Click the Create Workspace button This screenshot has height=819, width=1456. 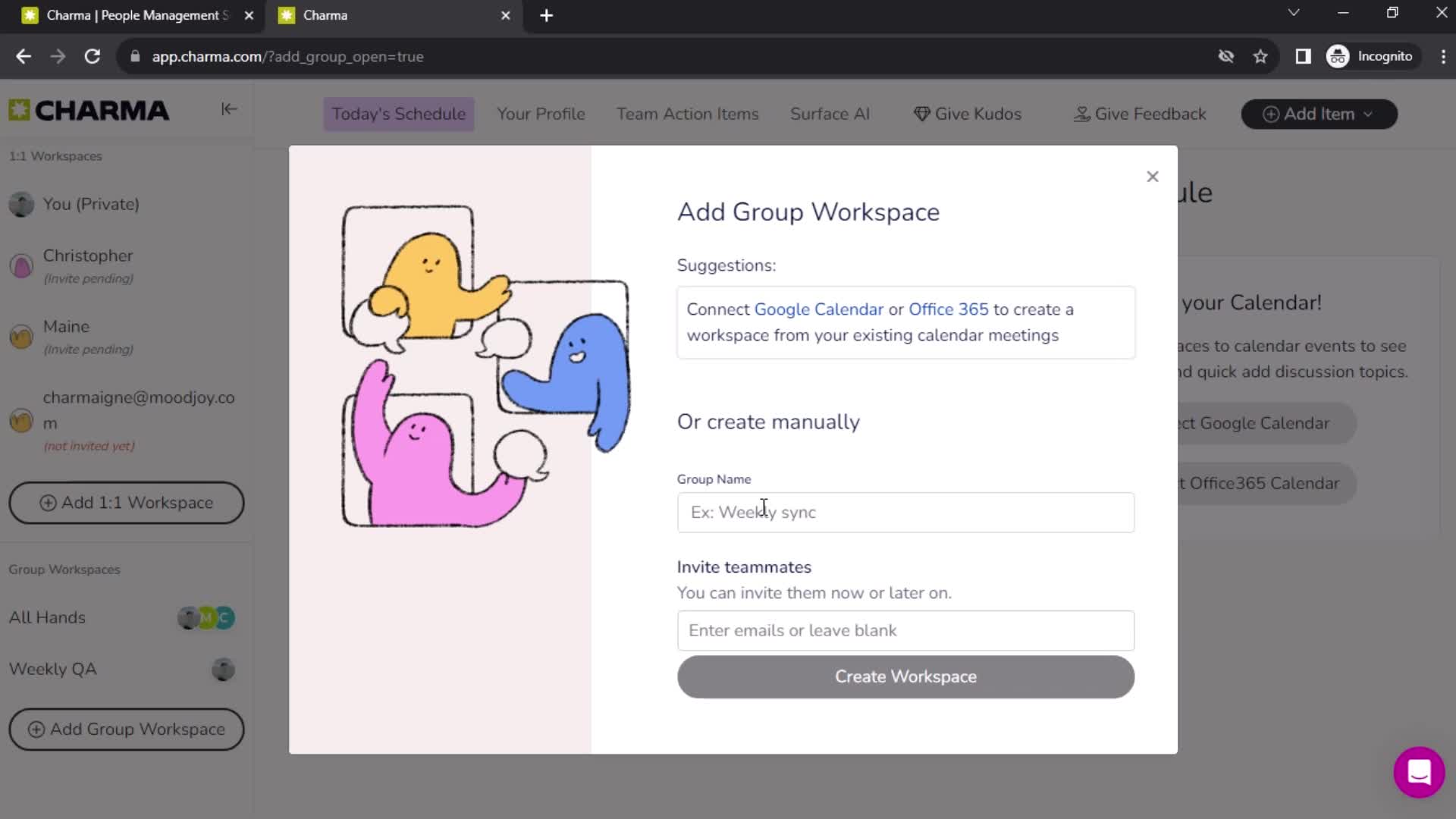tap(905, 676)
